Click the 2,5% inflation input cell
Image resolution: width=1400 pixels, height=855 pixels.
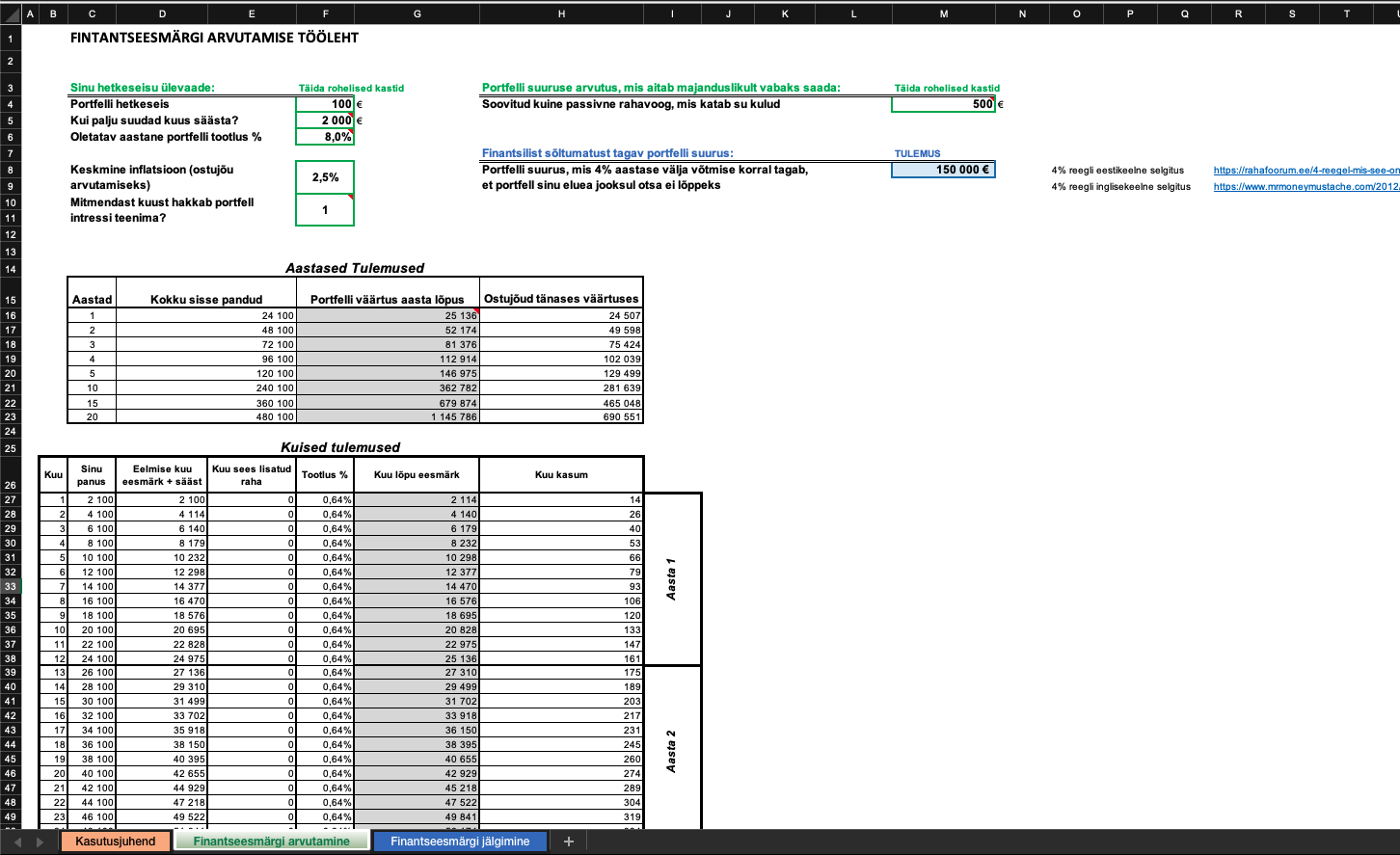325,177
